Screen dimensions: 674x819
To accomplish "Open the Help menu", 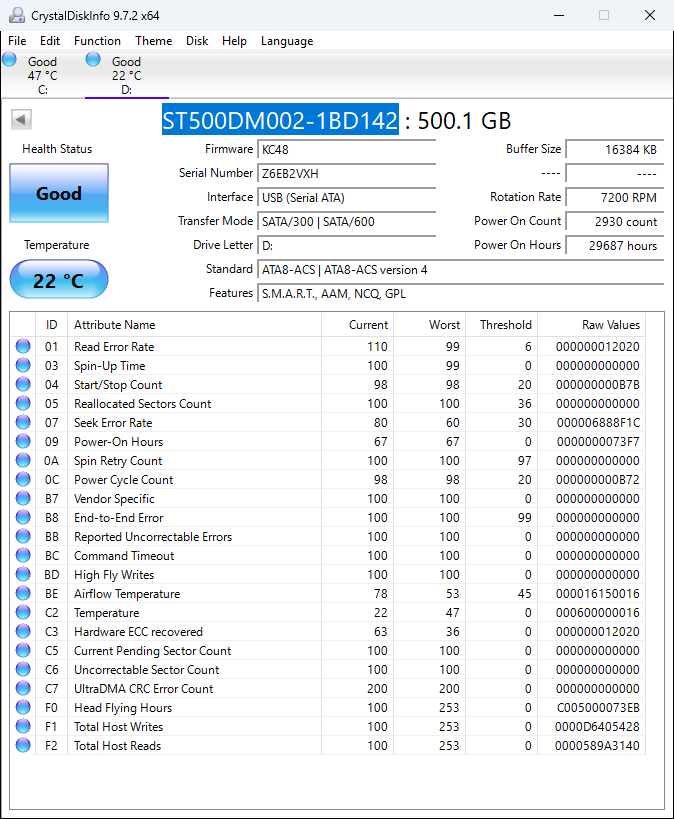I will tap(234, 41).
